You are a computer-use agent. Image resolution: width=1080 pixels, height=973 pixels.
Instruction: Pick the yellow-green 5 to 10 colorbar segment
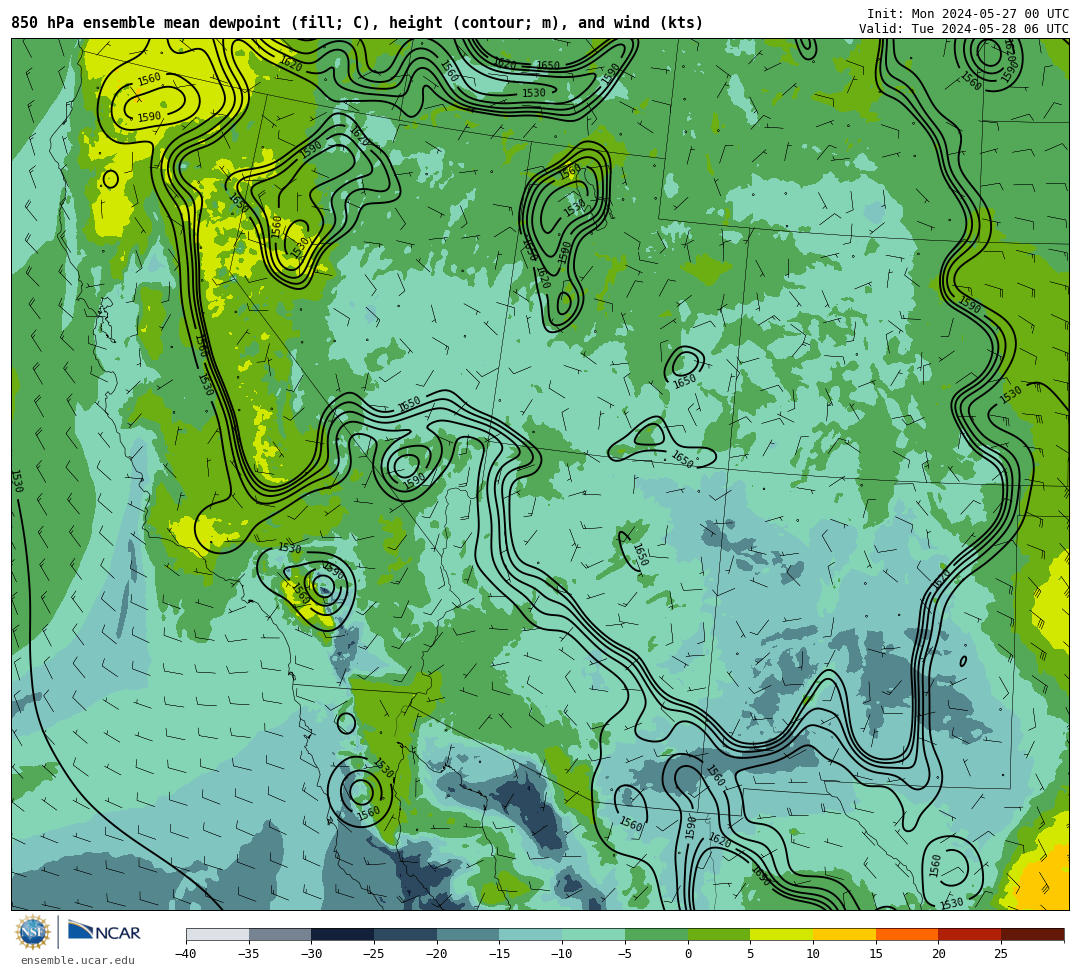coord(782,934)
